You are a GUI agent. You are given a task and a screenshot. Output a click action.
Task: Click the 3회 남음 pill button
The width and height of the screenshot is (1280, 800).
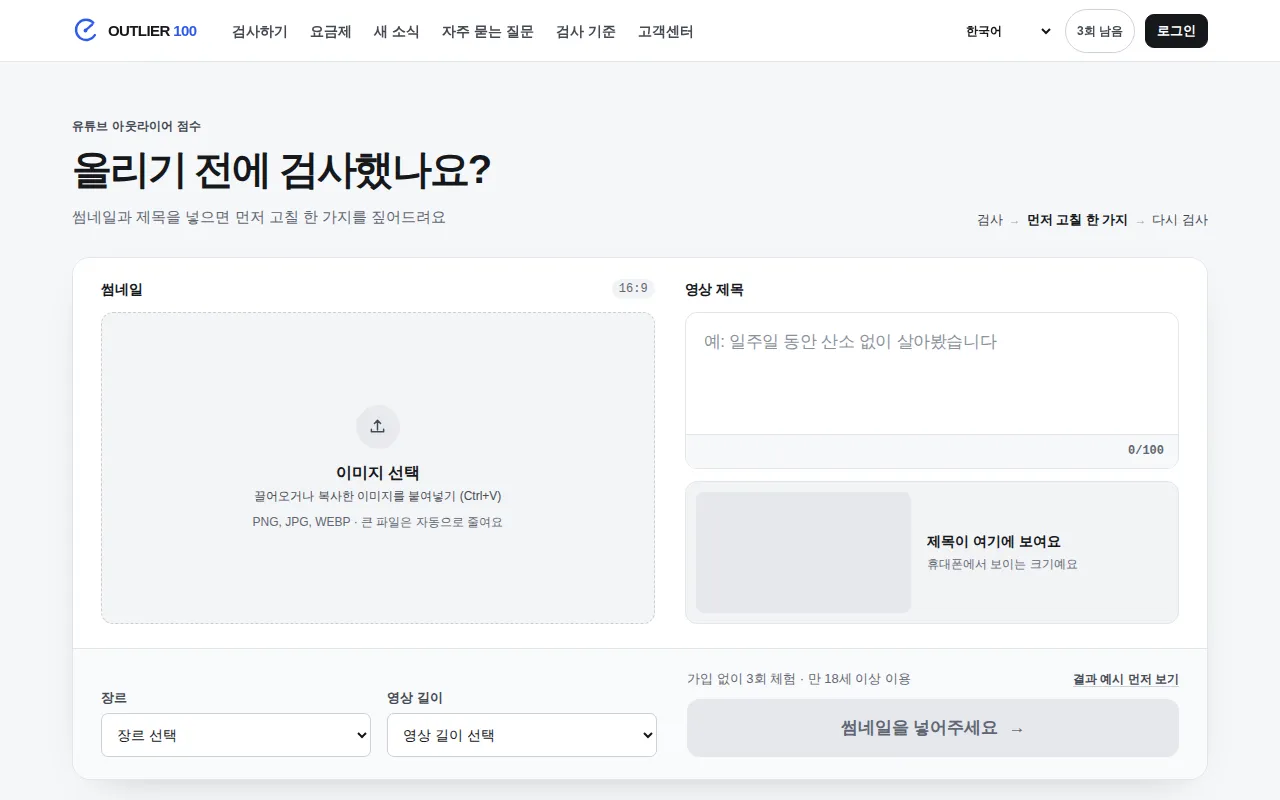click(x=1100, y=31)
